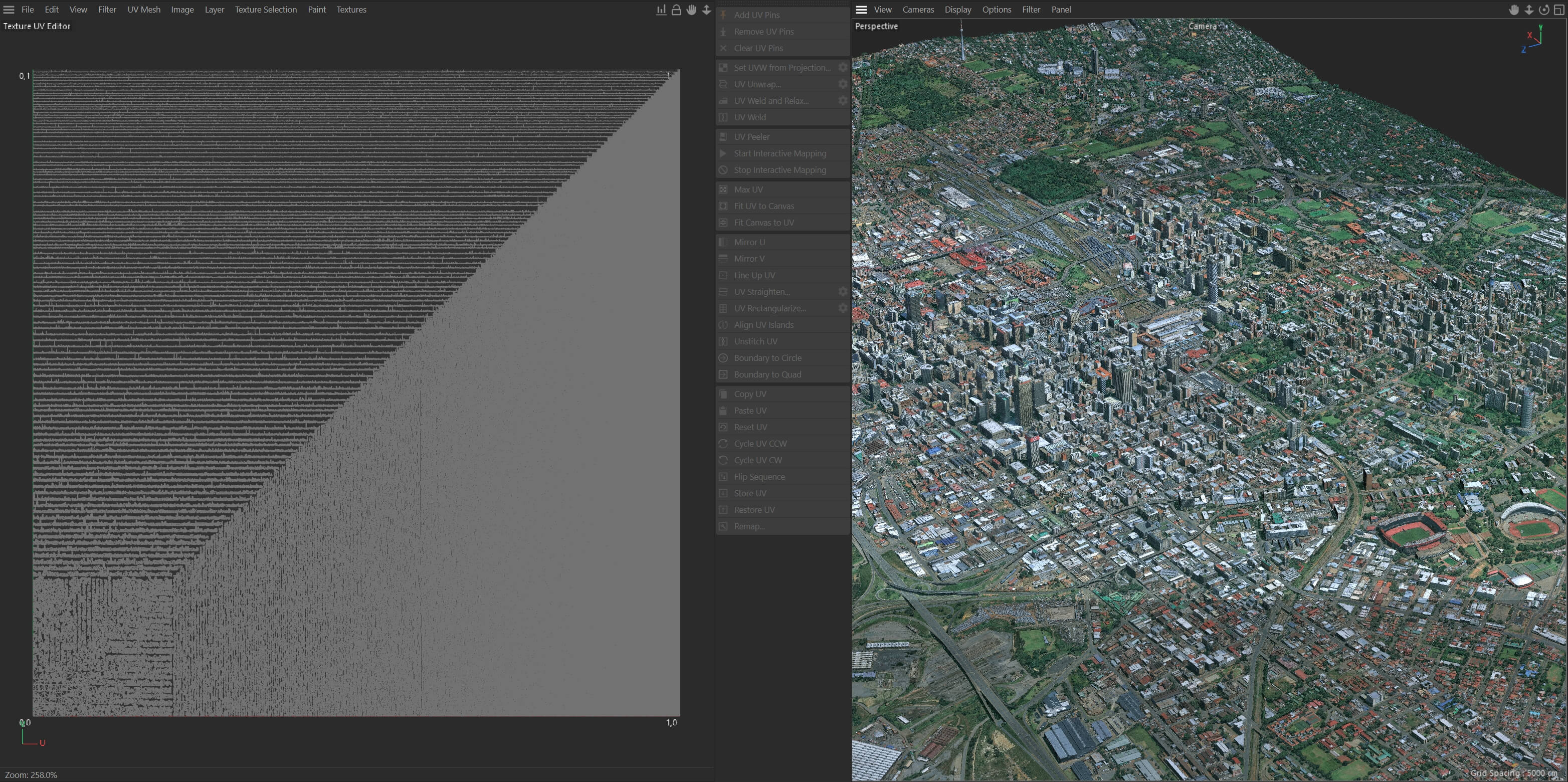Image resolution: width=1568 pixels, height=782 pixels.
Task: Click Start Interactive Mapping play icon
Action: pyautogui.click(x=723, y=153)
